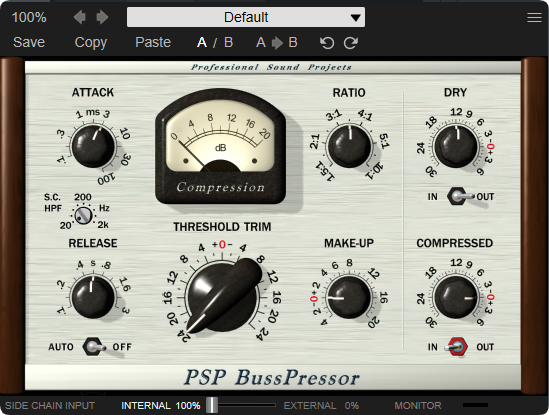Toggle the DRY IN/OUT switch

460,196
